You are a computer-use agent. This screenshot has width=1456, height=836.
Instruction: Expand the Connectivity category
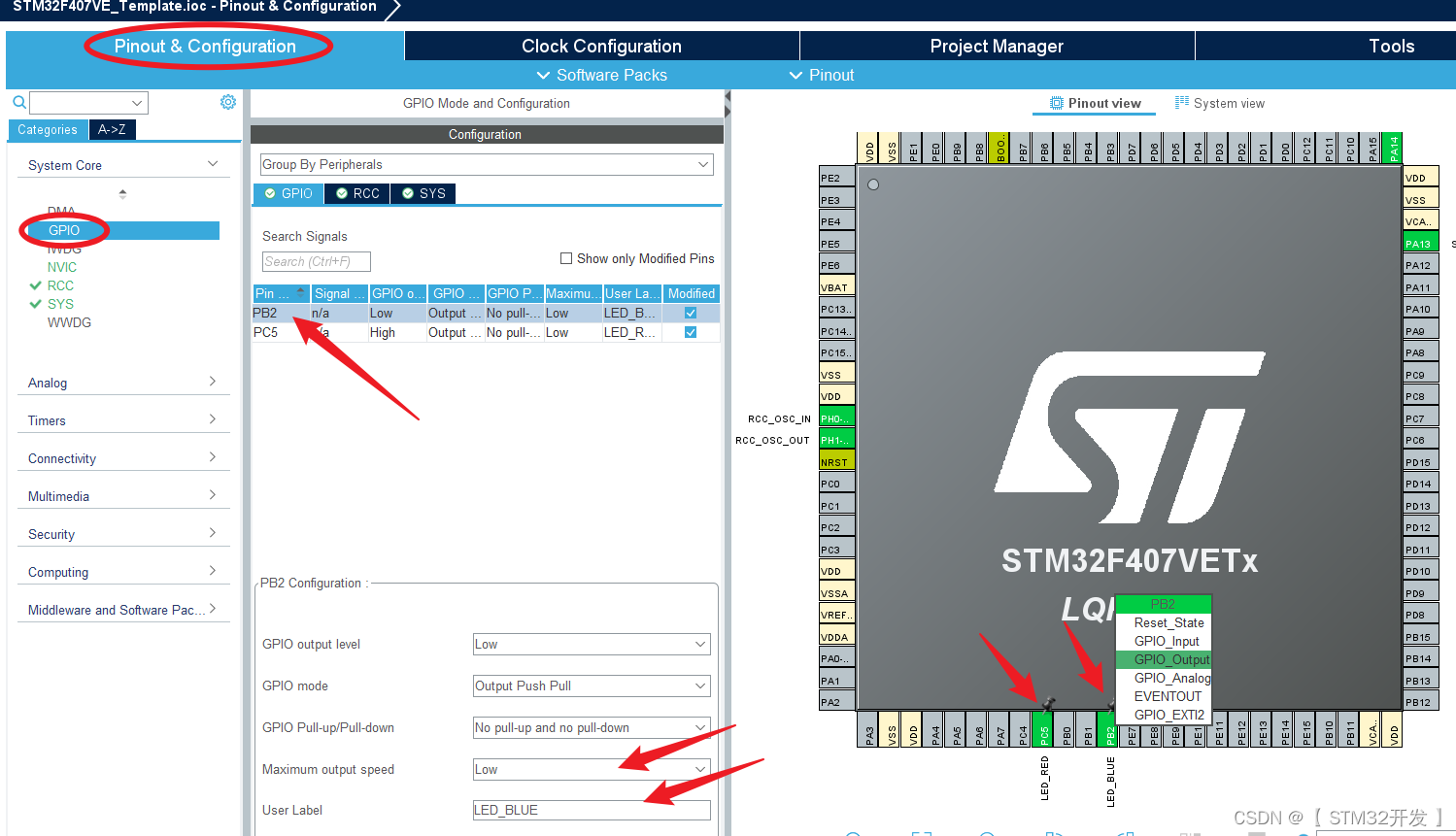pyautogui.click(x=213, y=457)
